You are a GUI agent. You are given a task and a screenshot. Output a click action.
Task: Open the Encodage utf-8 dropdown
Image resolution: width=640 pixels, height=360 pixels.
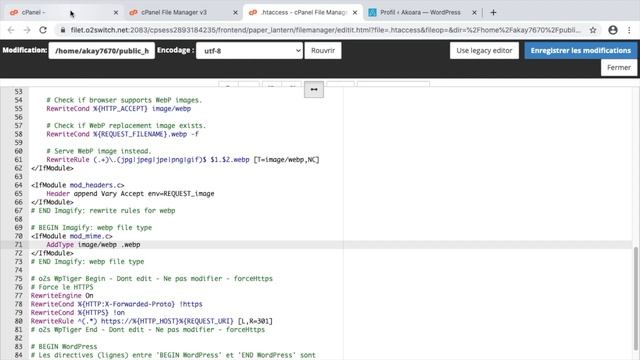[x=249, y=51]
